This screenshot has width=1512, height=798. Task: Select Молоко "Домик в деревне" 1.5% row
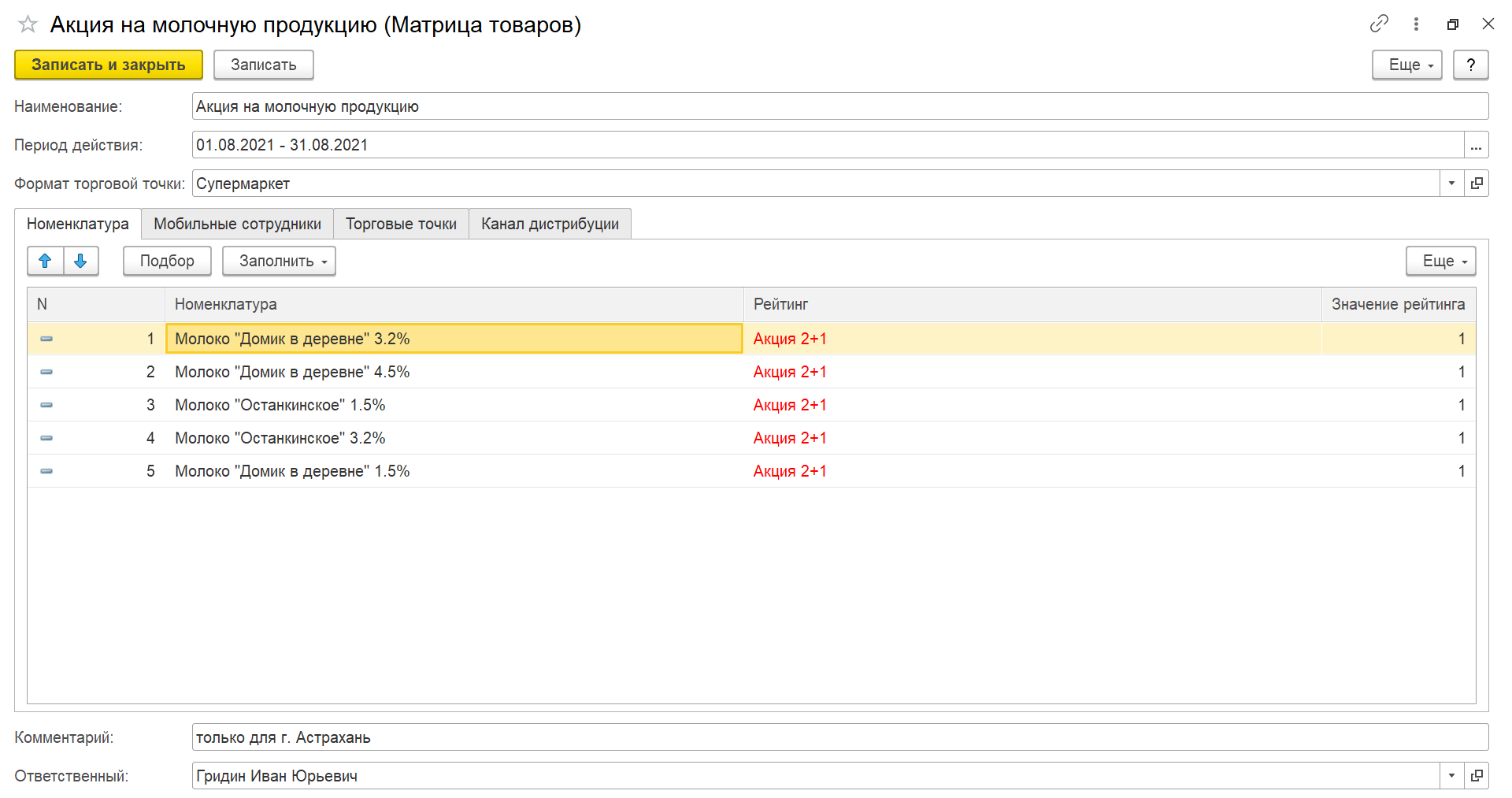[x=751, y=471]
